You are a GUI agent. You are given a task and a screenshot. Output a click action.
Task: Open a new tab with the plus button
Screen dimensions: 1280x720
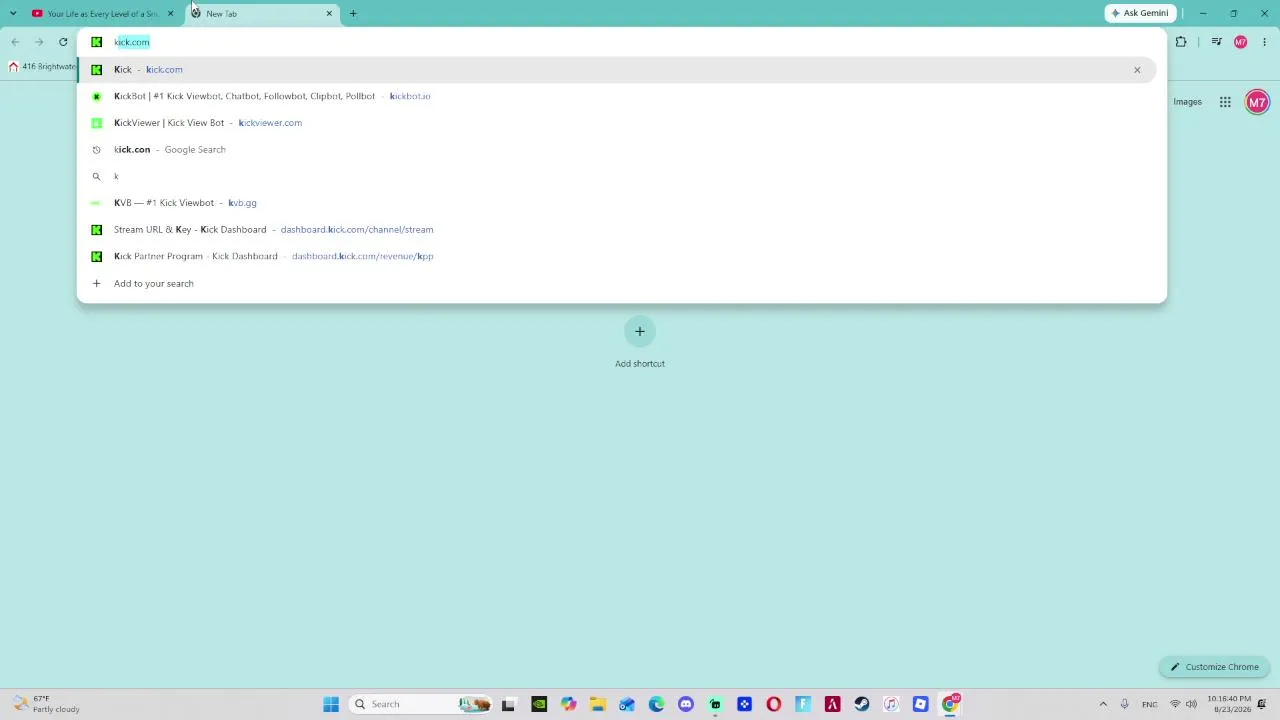(x=353, y=14)
